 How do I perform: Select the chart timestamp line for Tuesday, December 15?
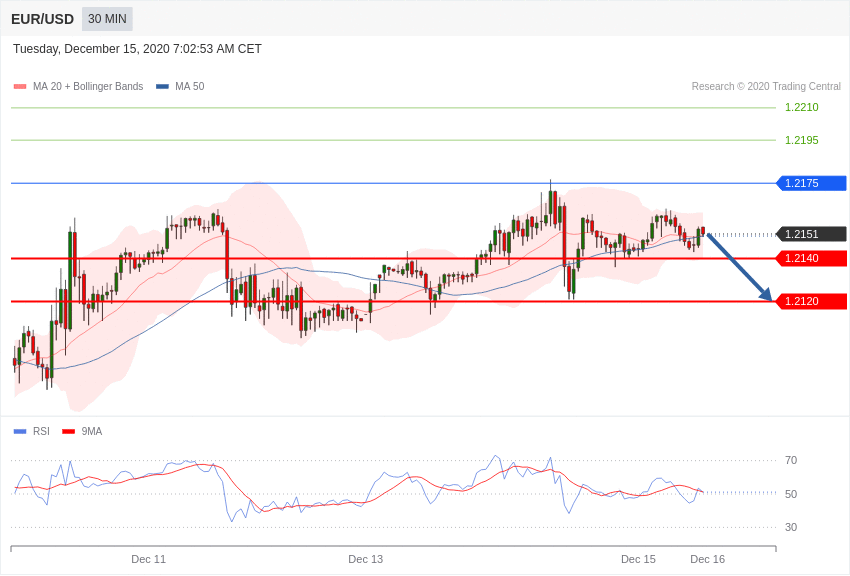137,49
